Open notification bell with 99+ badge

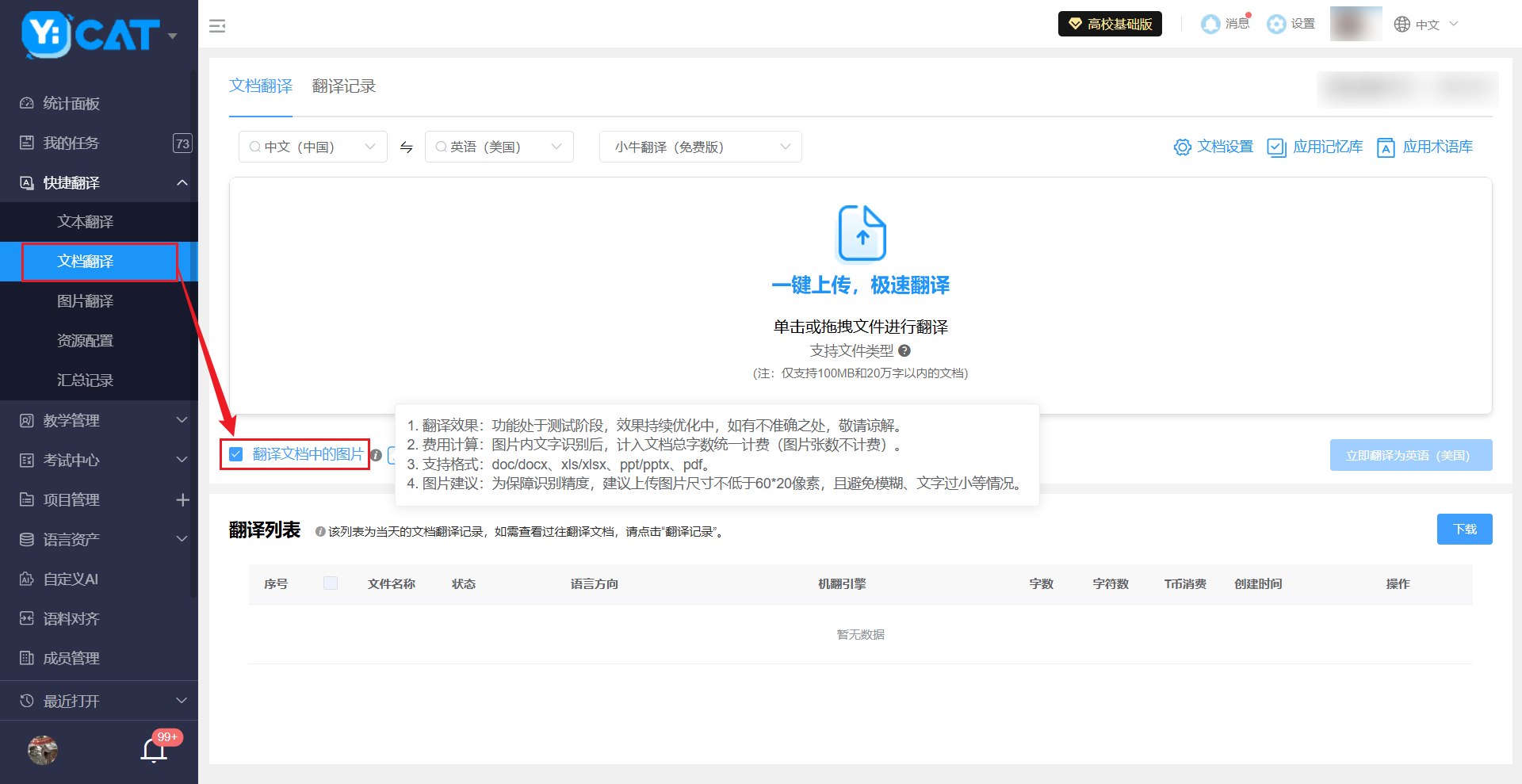coord(154,749)
